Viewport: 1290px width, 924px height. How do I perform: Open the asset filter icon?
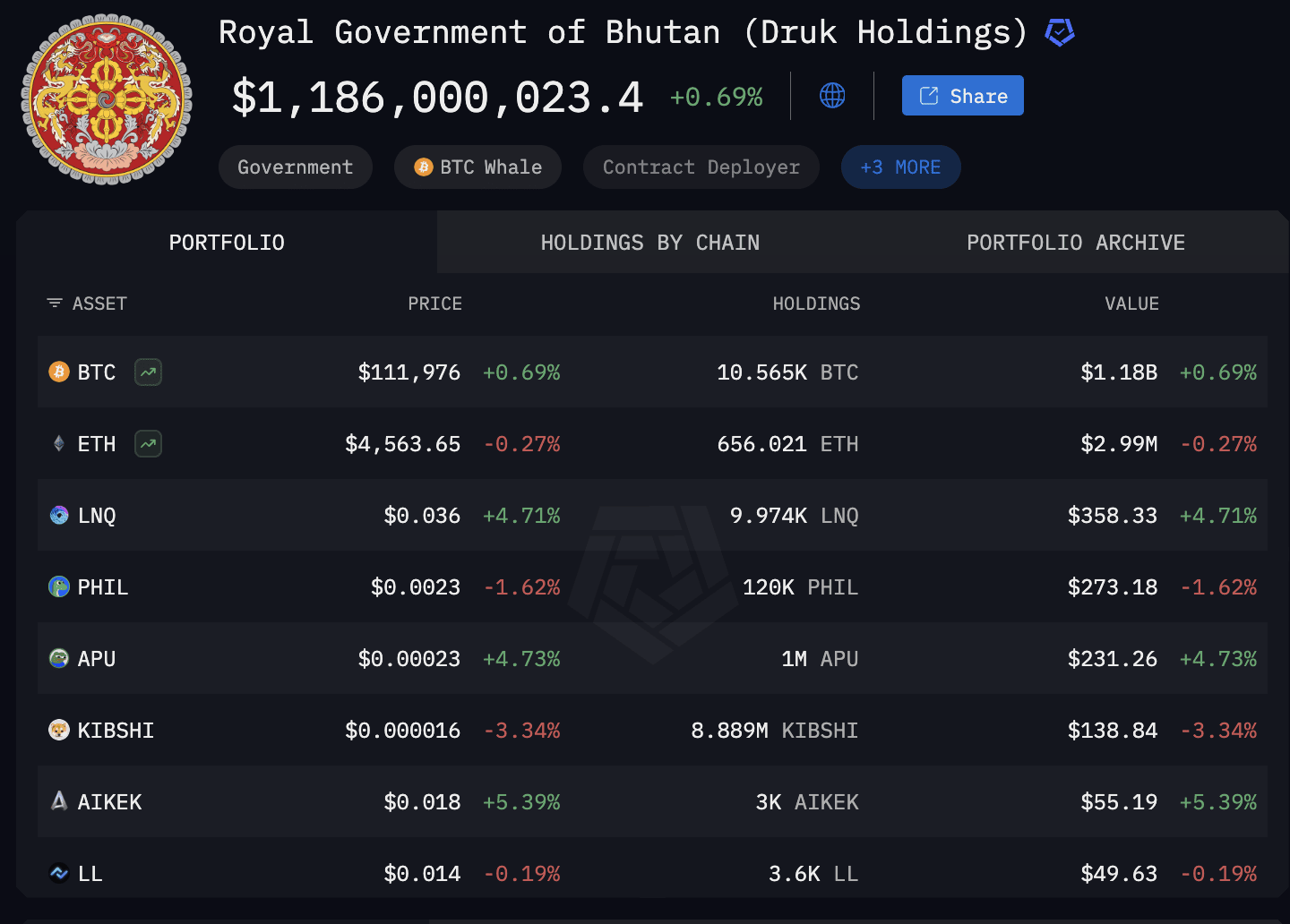tap(55, 304)
